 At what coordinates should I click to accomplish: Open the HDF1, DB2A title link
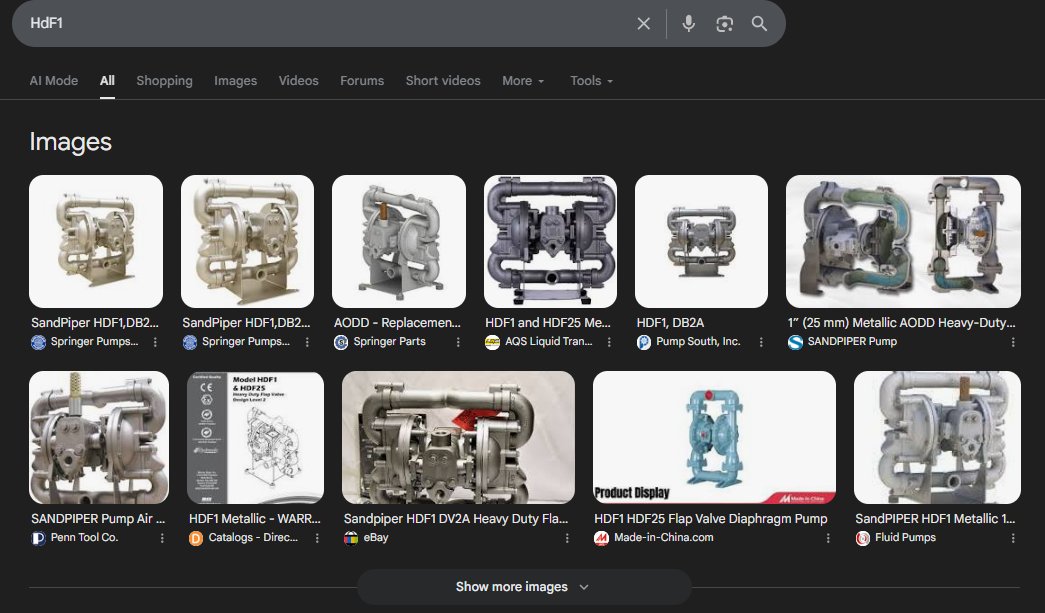pyautogui.click(x=670, y=322)
